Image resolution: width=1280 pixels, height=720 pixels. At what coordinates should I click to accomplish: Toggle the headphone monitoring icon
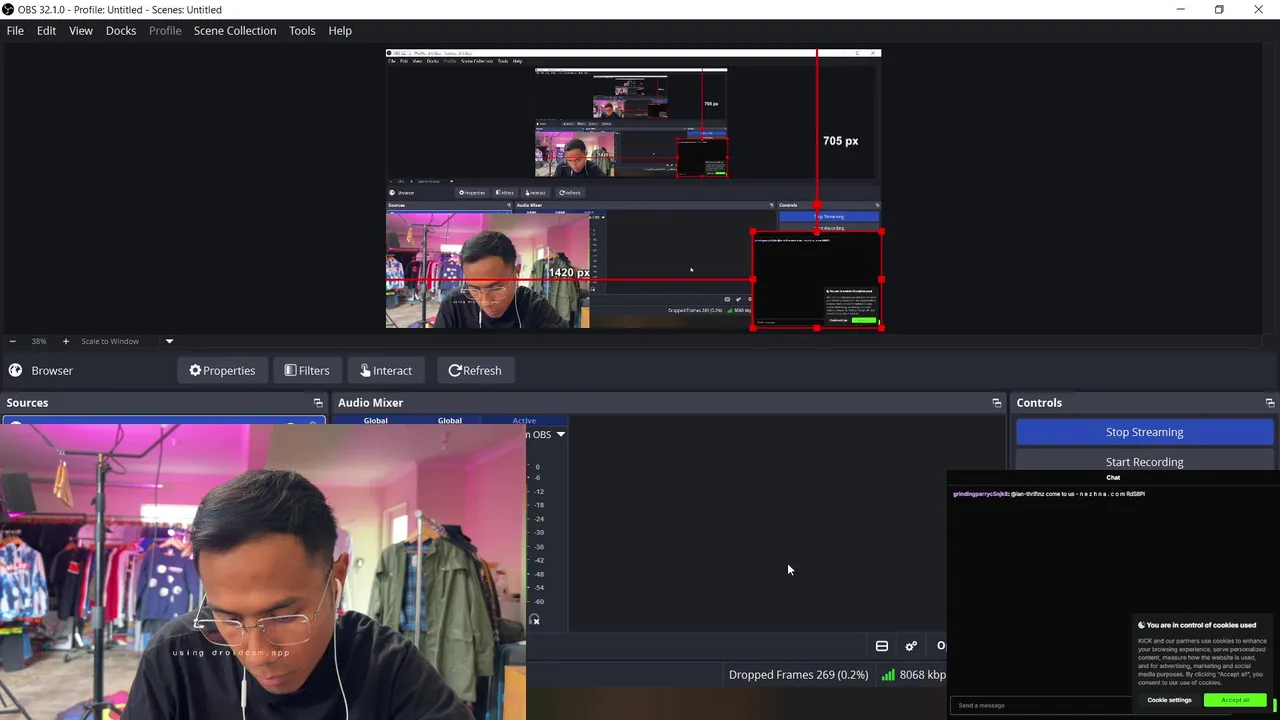[535, 620]
